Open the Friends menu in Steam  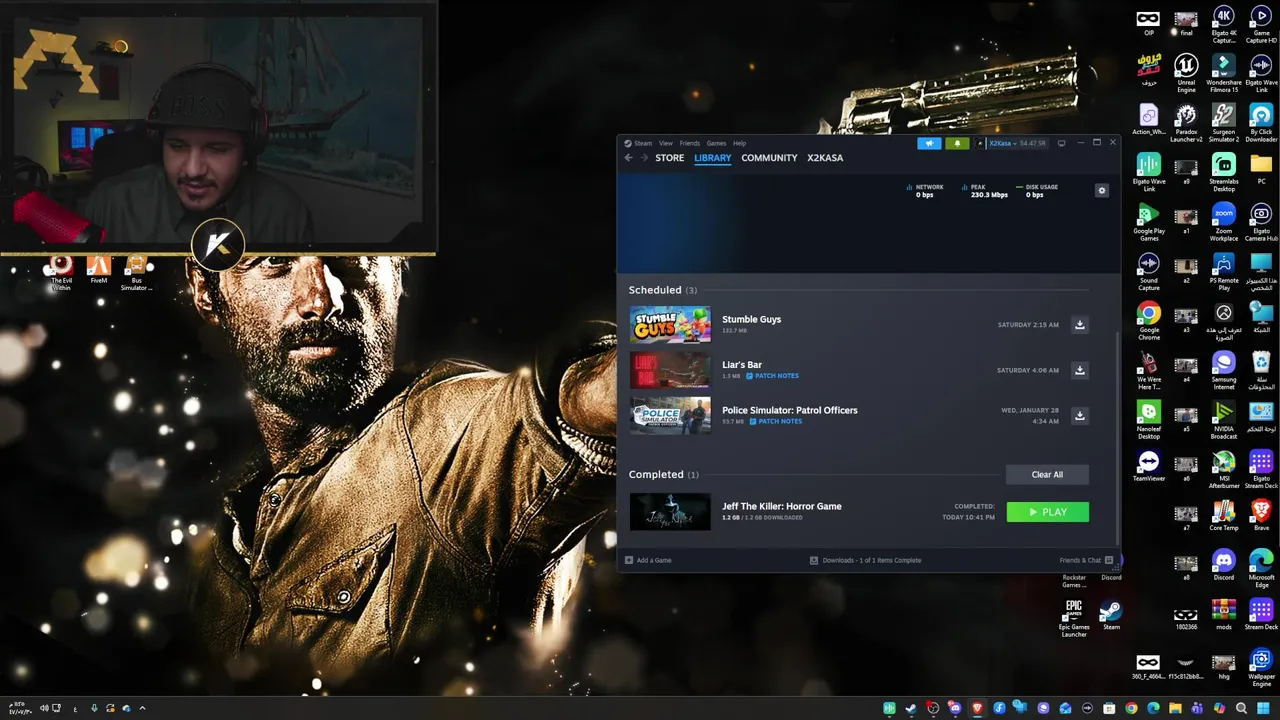690,143
